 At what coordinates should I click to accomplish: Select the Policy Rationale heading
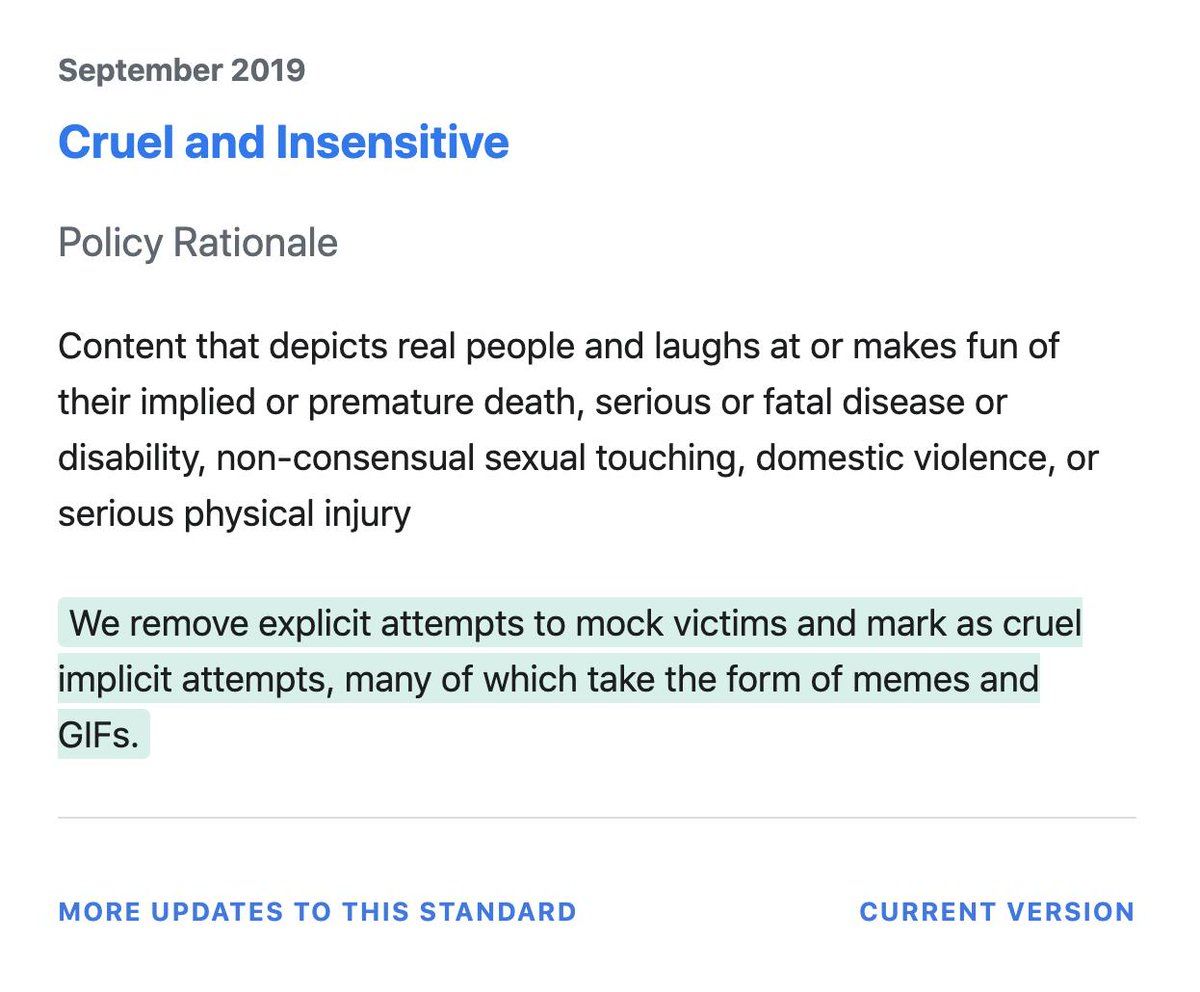point(198,243)
